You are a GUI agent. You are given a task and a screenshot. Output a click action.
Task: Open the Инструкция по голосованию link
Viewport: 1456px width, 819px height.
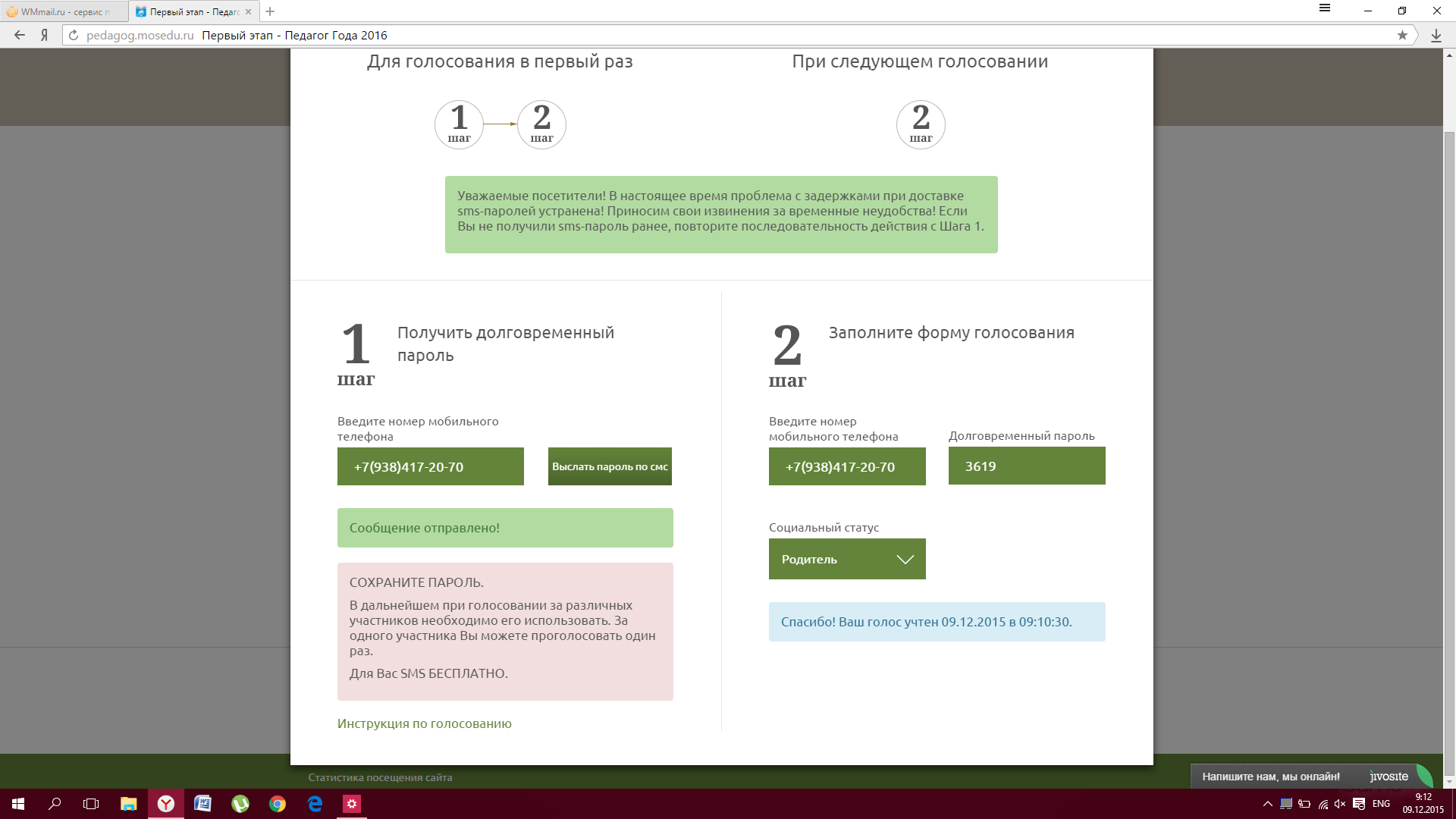pyautogui.click(x=425, y=723)
